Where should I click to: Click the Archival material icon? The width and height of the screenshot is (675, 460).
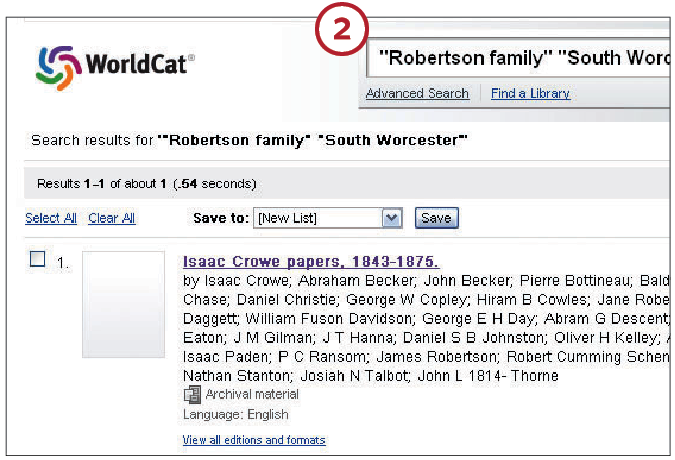[192, 394]
